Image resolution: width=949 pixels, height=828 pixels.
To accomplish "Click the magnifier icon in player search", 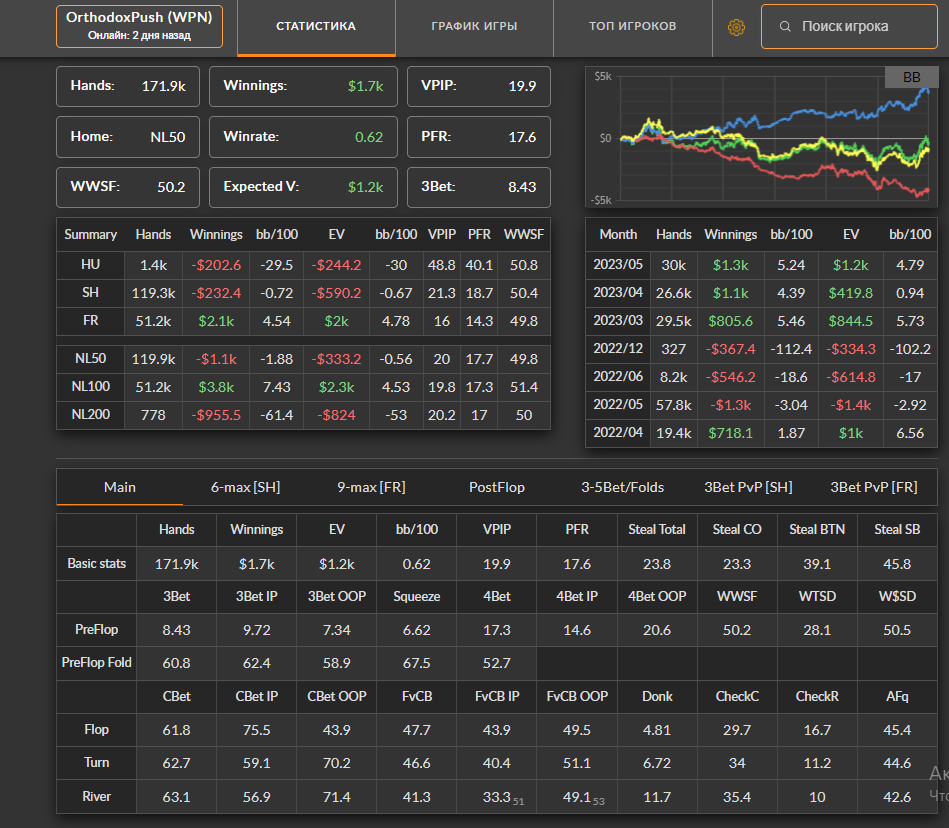I will coord(786,27).
